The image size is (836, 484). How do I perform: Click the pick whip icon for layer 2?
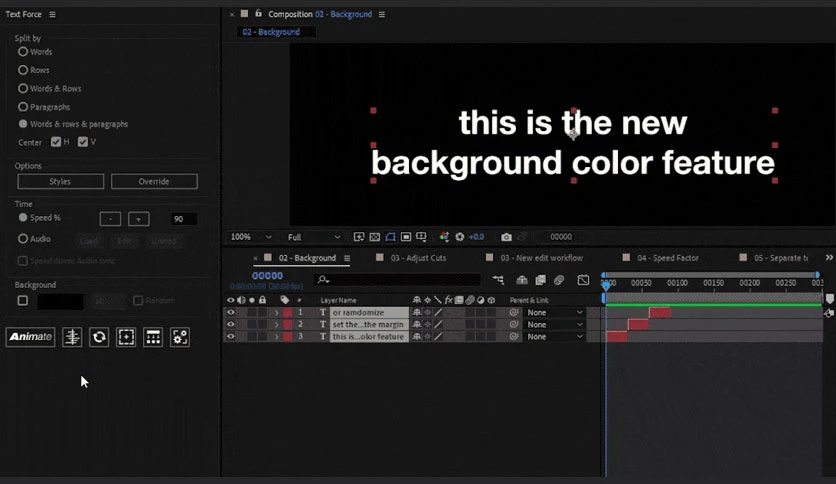(x=513, y=324)
